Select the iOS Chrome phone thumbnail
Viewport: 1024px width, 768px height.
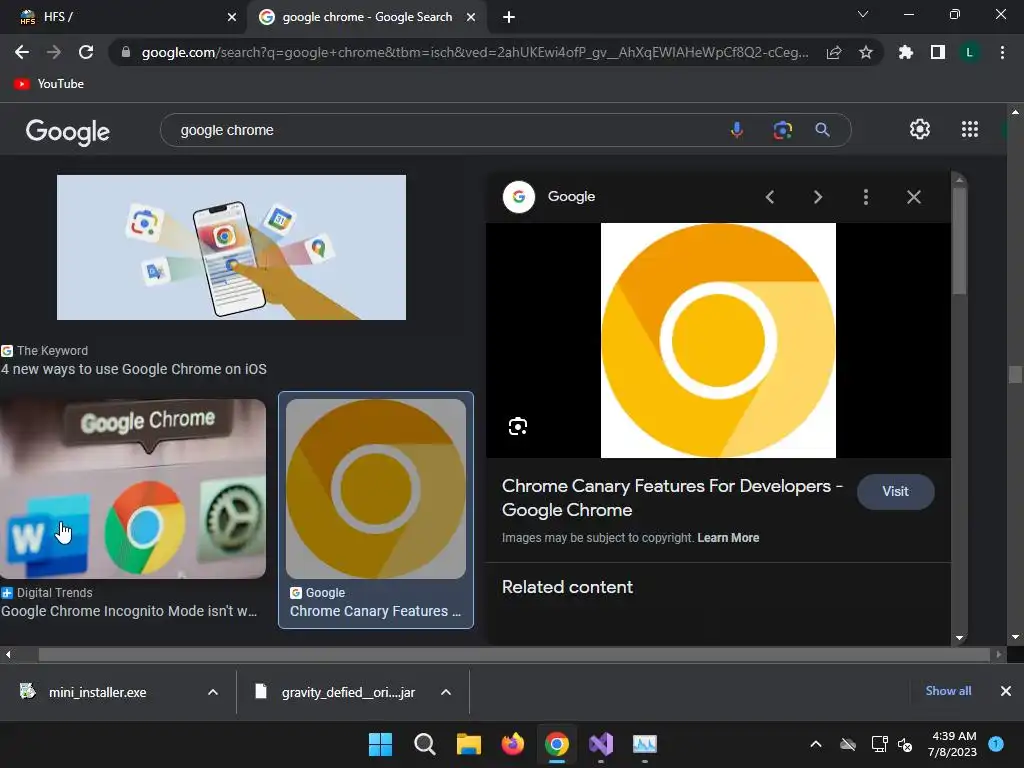[231, 248]
